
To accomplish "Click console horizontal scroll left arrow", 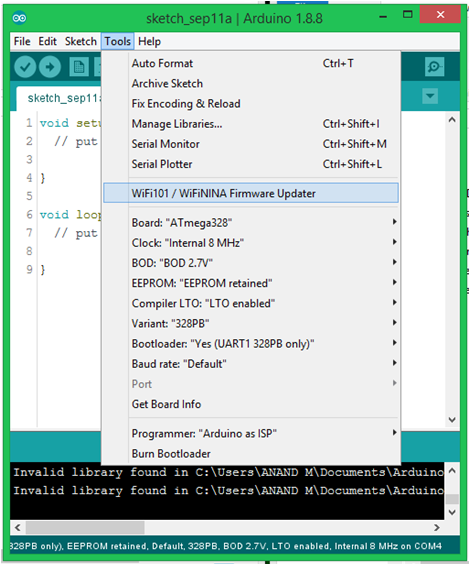I will click(x=17, y=528).
